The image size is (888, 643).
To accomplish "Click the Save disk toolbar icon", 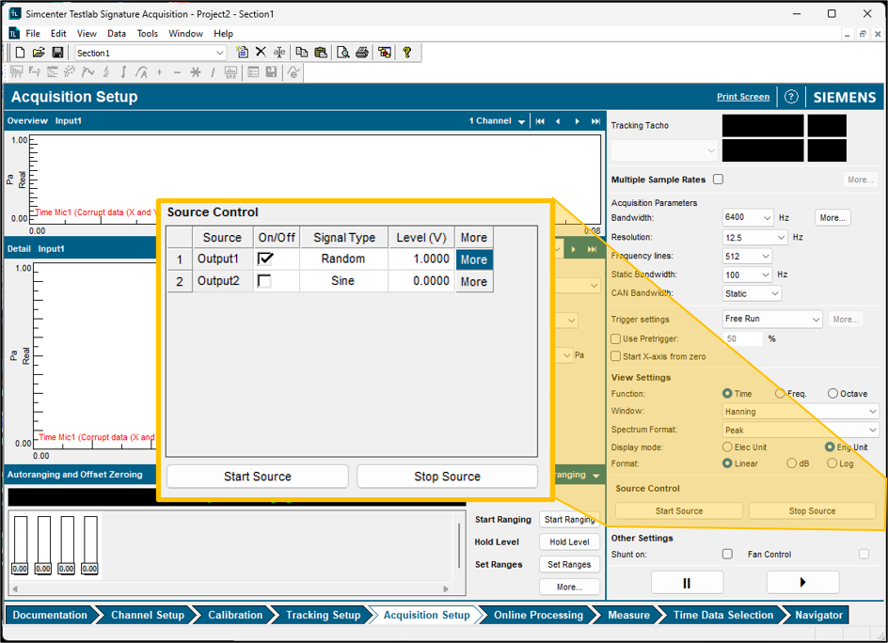I will pyautogui.click(x=57, y=52).
